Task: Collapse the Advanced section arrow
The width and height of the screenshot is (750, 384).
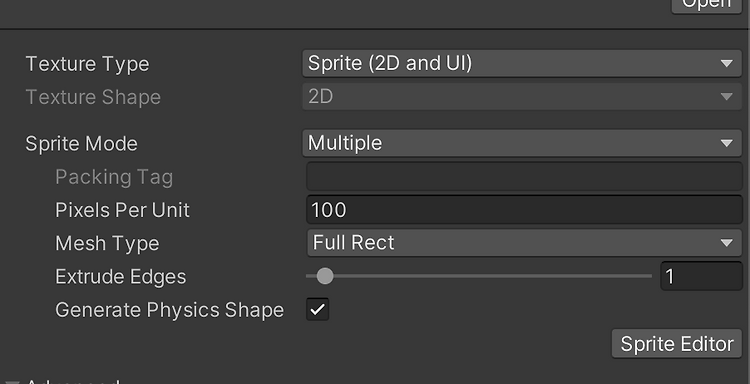Action: [x=11, y=382]
